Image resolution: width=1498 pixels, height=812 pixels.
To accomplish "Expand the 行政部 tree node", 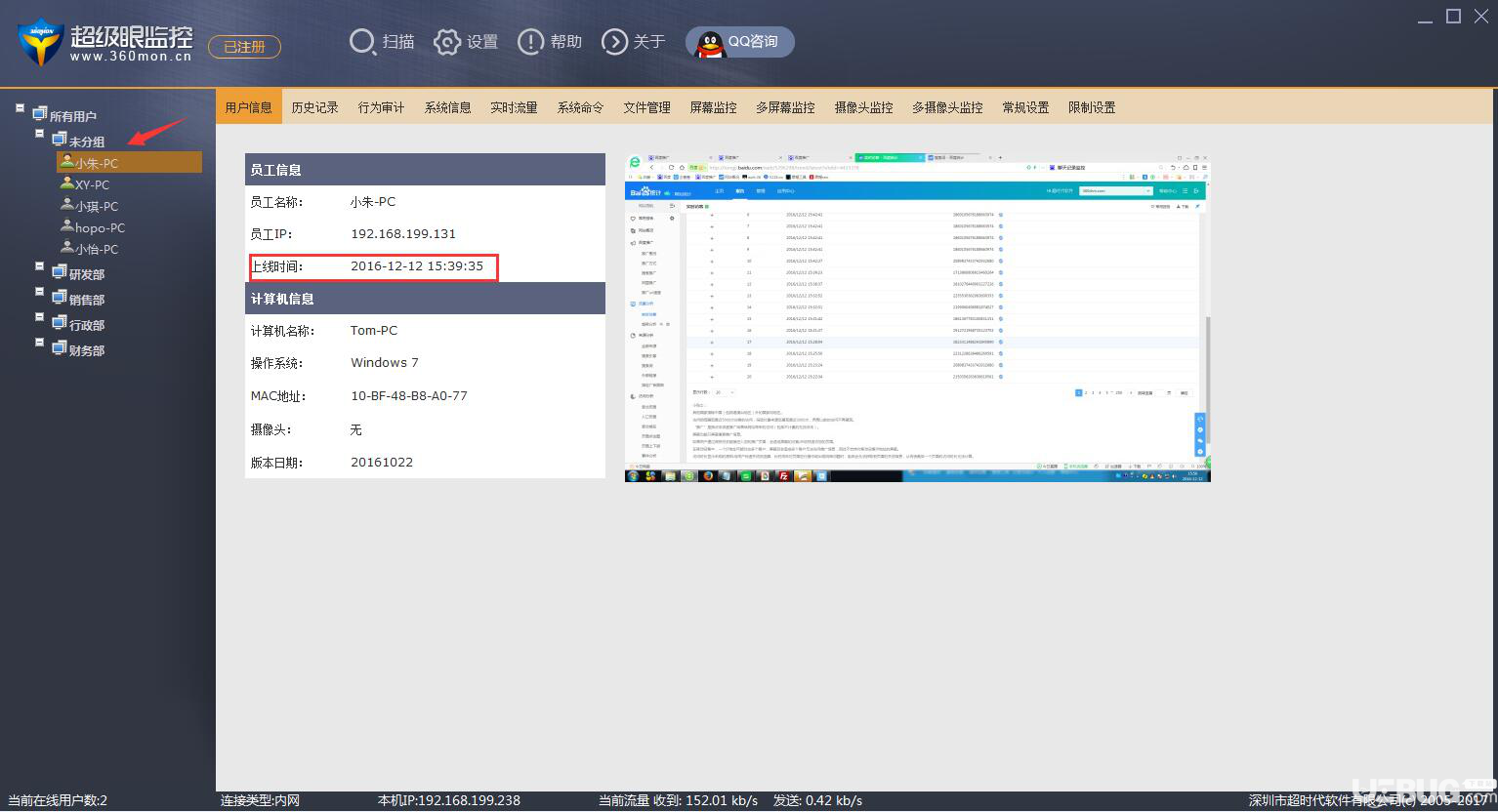I will [40, 317].
